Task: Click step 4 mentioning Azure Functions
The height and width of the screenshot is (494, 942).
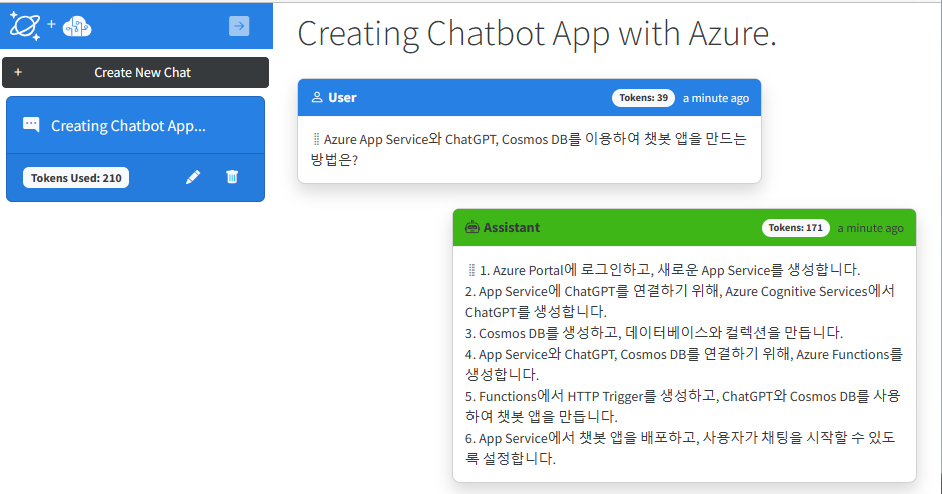Action: pos(684,364)
